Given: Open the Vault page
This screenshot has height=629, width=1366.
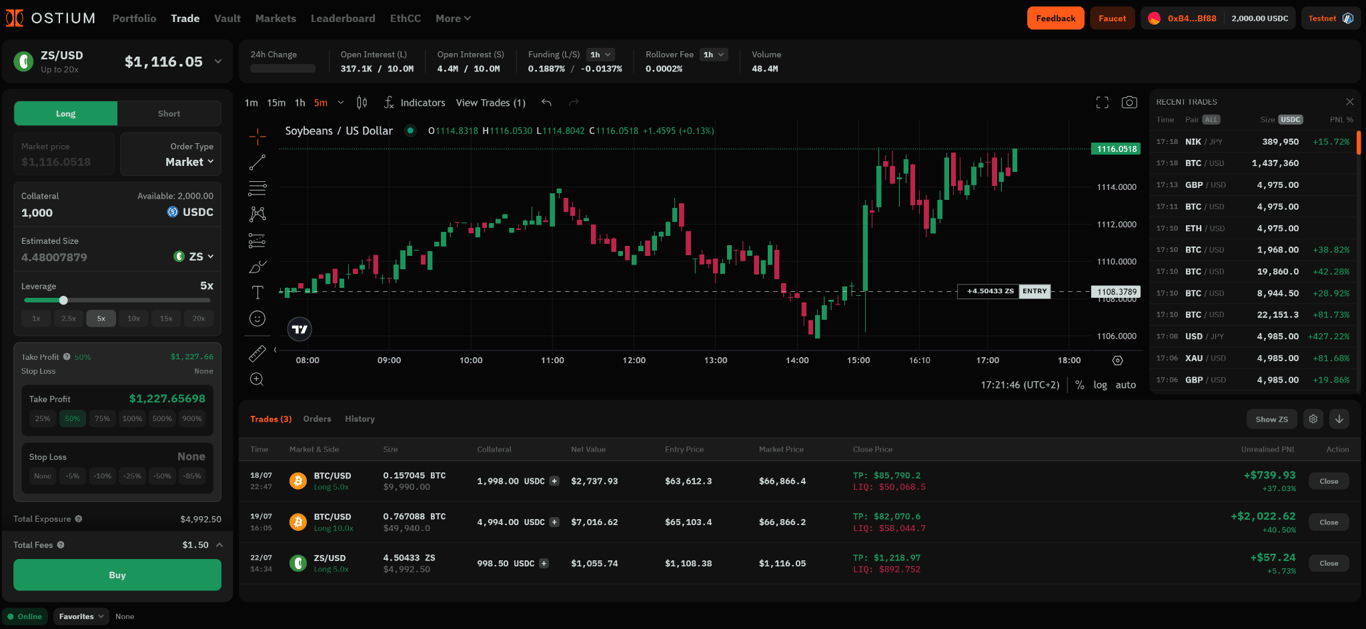Looking at the screenshot, I should pyautogui.click(x=227, y=18).
